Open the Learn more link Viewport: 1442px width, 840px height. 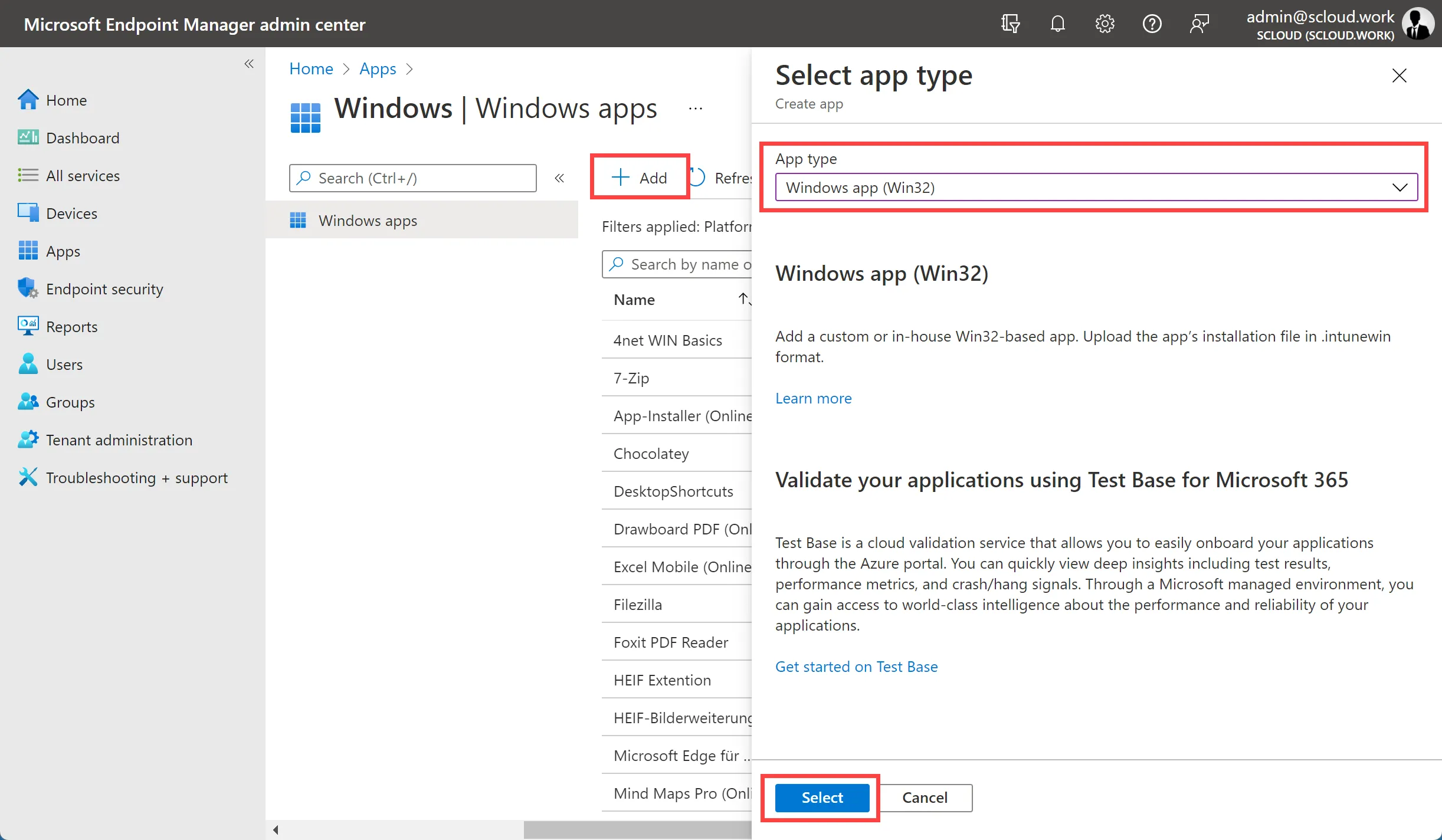813,398
